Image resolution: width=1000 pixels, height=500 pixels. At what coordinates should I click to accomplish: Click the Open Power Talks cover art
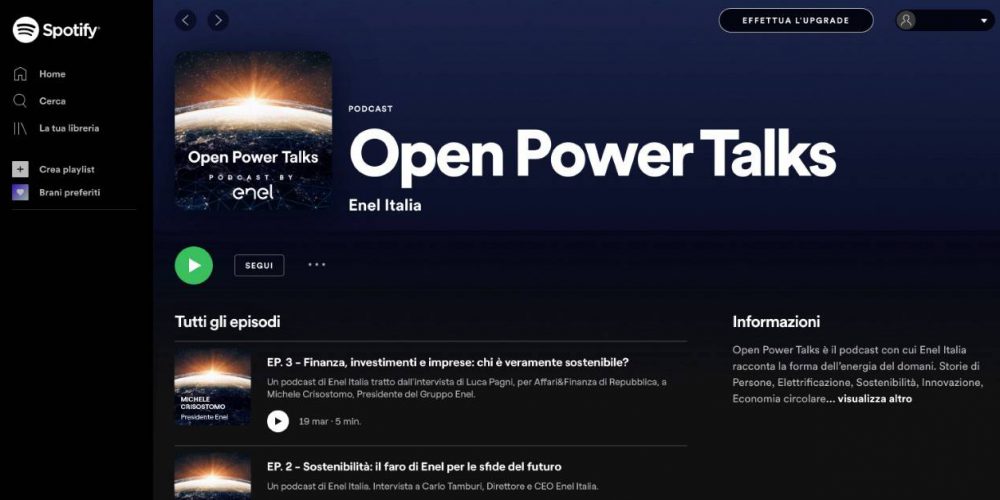[253, 131]
